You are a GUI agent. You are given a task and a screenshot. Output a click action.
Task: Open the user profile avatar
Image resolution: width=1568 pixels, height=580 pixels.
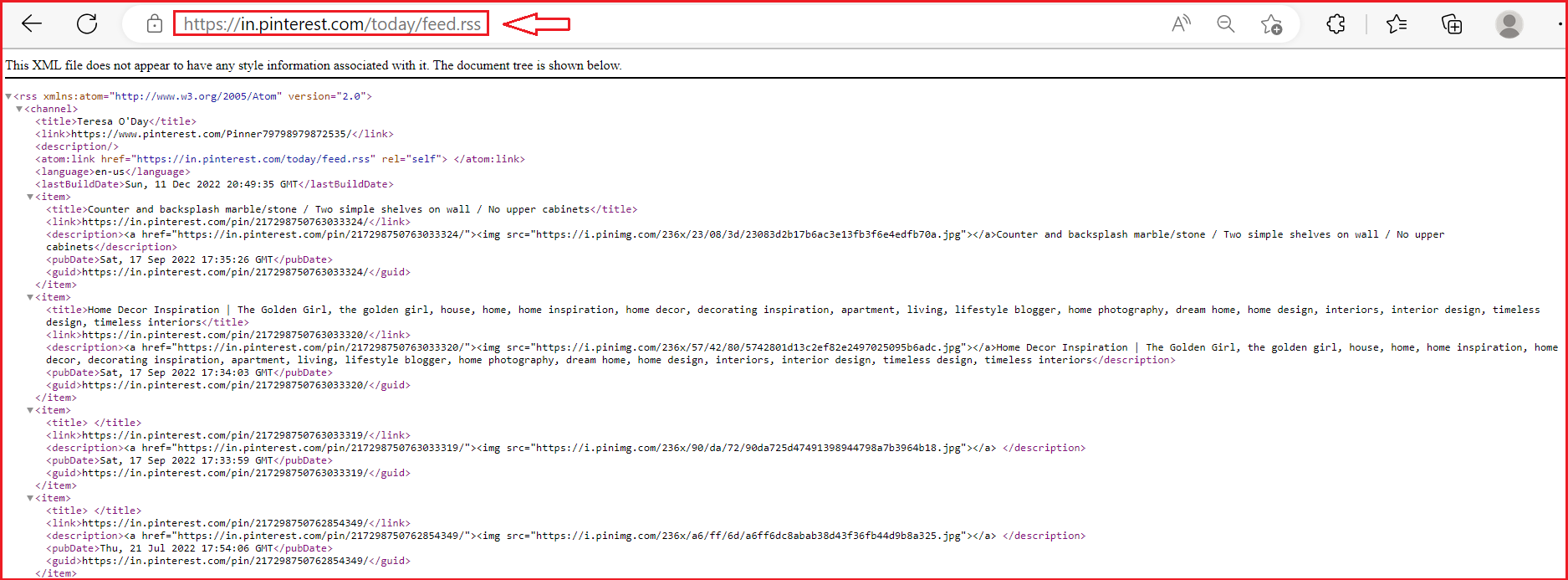[1509, 24]
